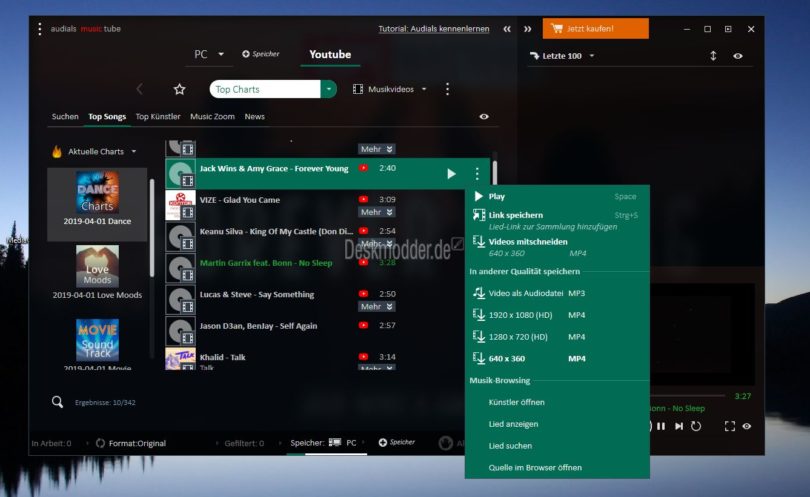Expand the Letzte 100 dropdown
The image size is (810, 497).
coord(592,56)
